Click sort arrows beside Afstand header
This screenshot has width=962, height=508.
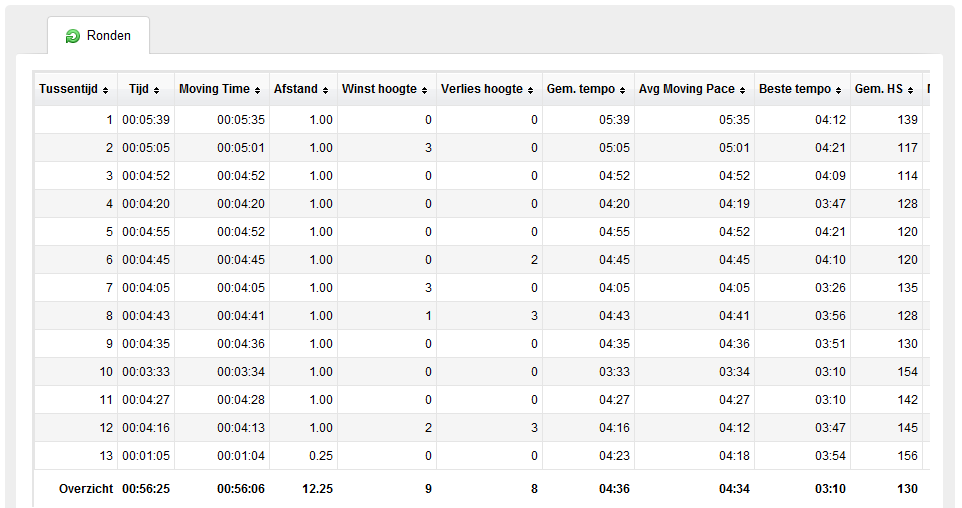pos(325,90)
